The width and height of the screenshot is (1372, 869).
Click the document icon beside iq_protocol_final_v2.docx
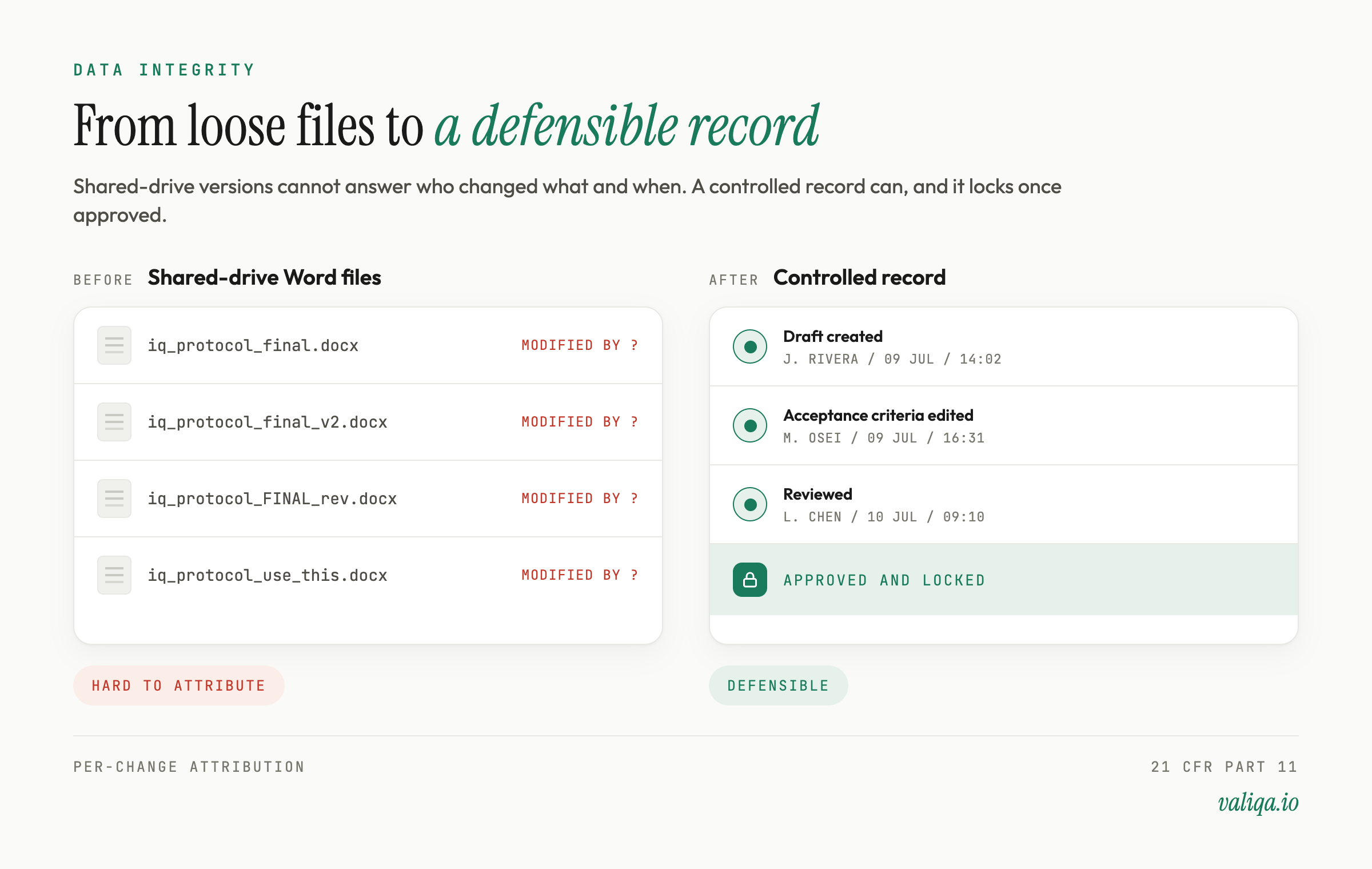[x=114, y=422]
